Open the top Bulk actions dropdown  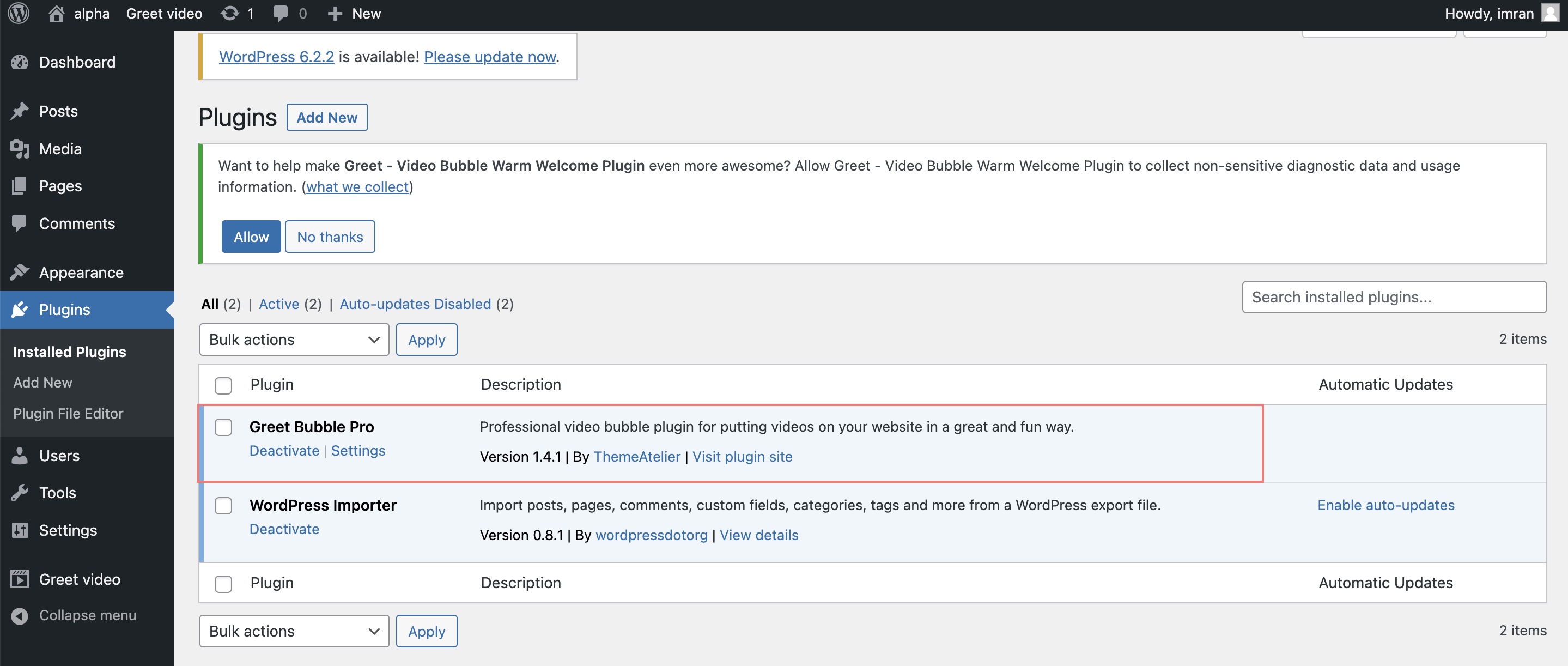tap(294, 340)
